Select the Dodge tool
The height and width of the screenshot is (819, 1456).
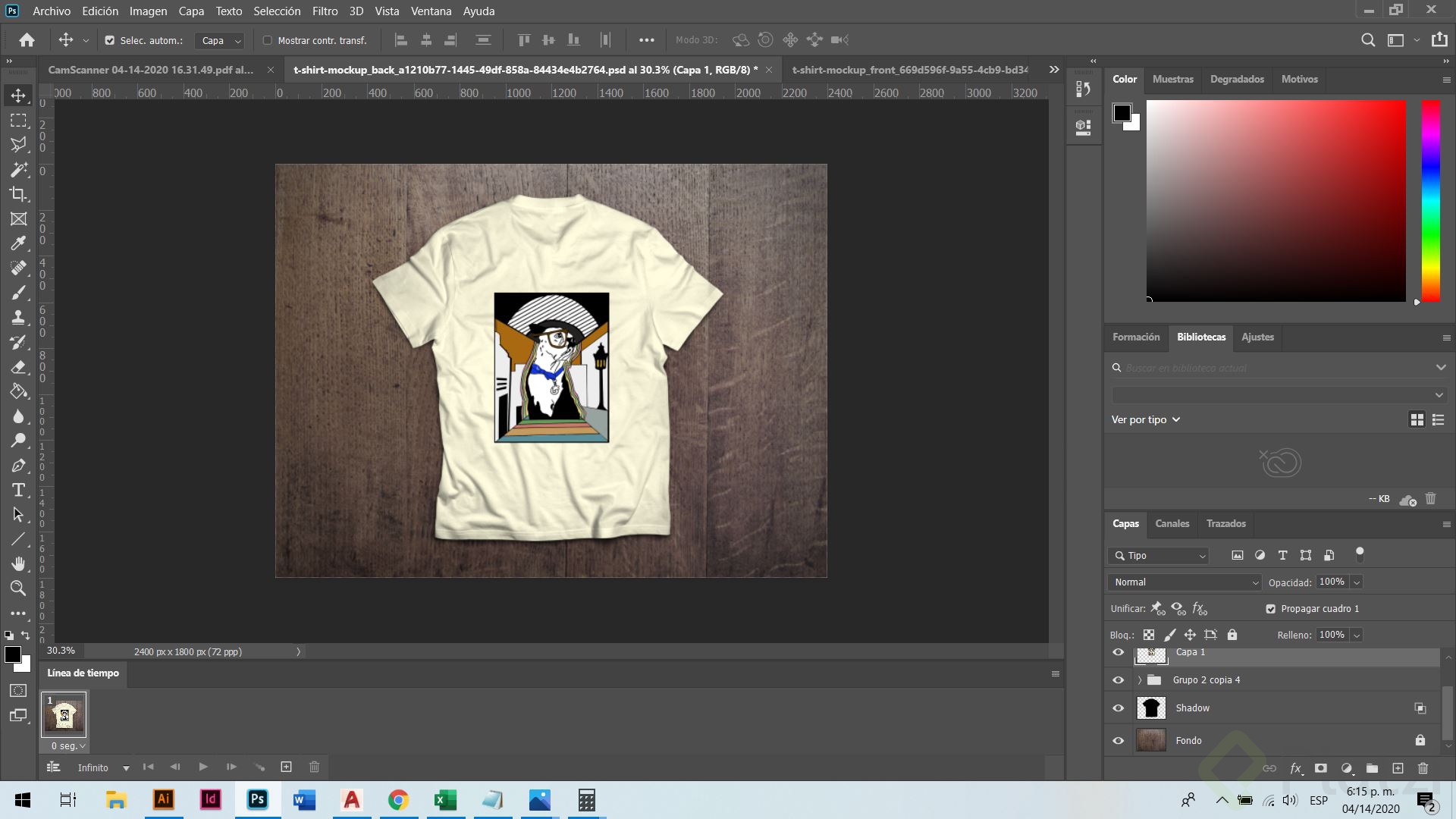[x=18, y=441]
